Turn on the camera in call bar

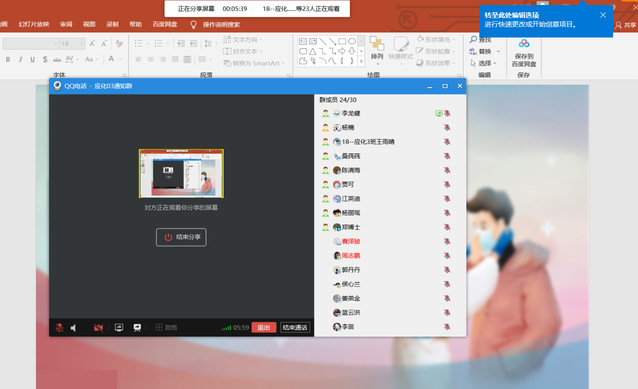pos(98,328)
